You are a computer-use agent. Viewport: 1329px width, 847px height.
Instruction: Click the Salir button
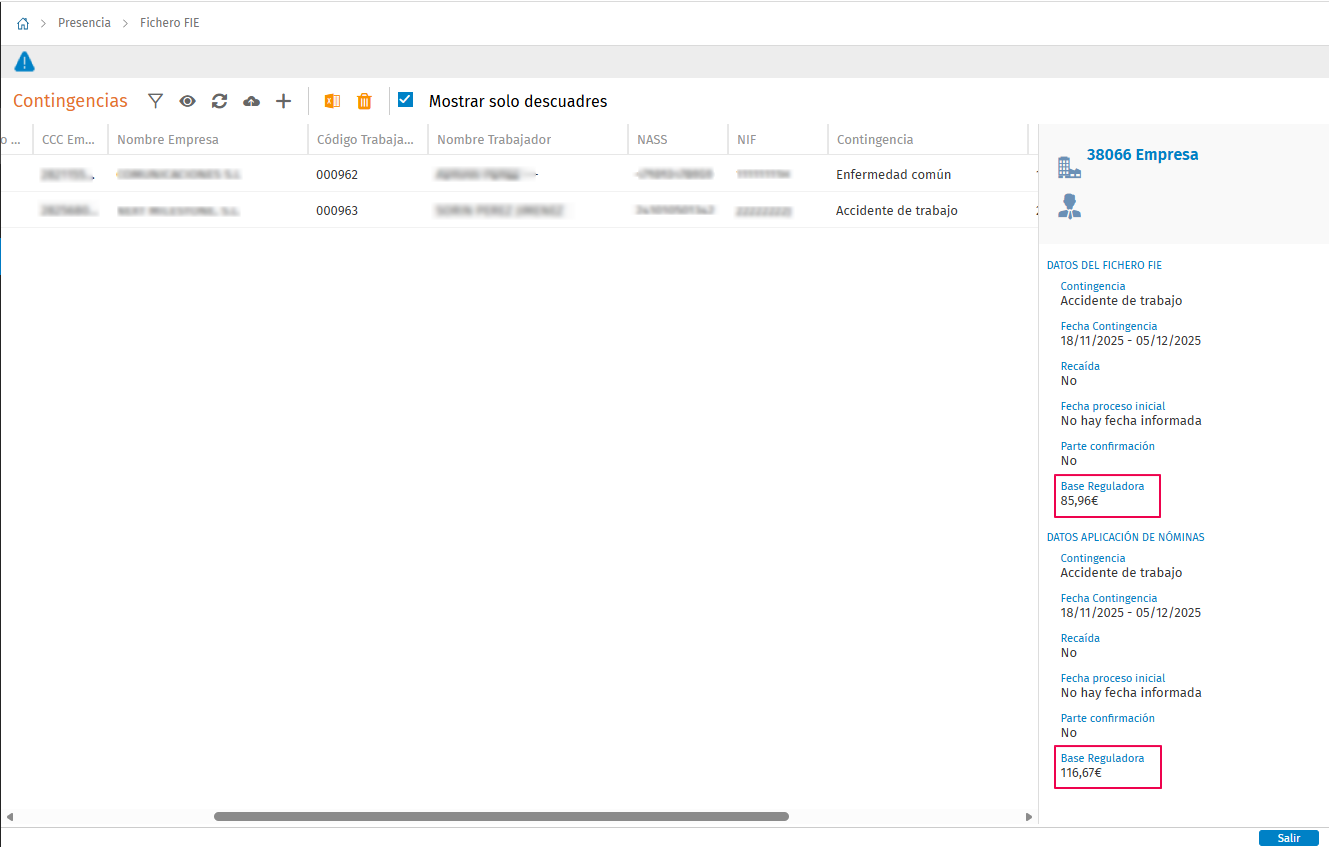pyautogui.click(x=1289, y=838)
